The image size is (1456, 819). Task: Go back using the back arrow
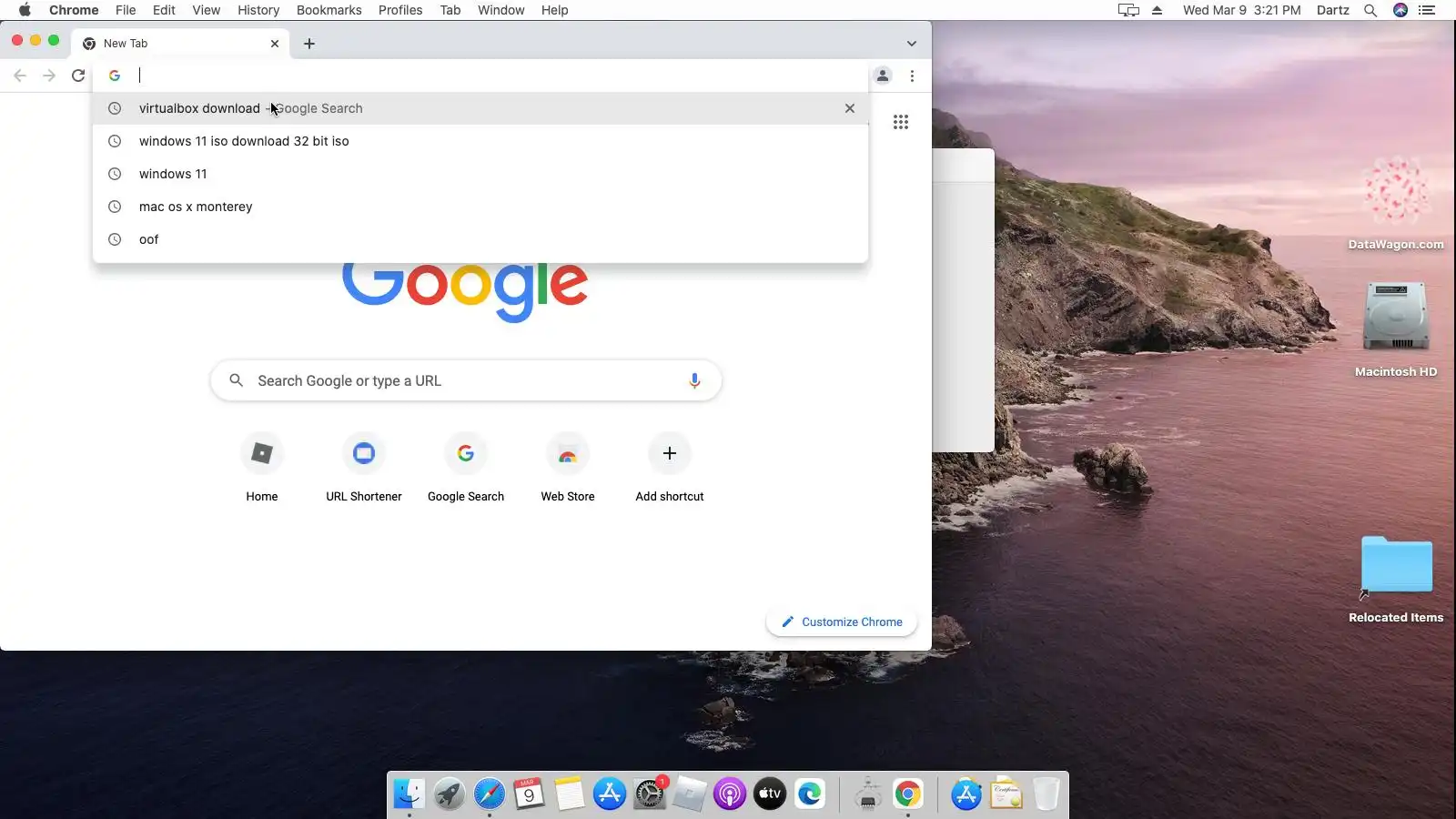point(20,76)
